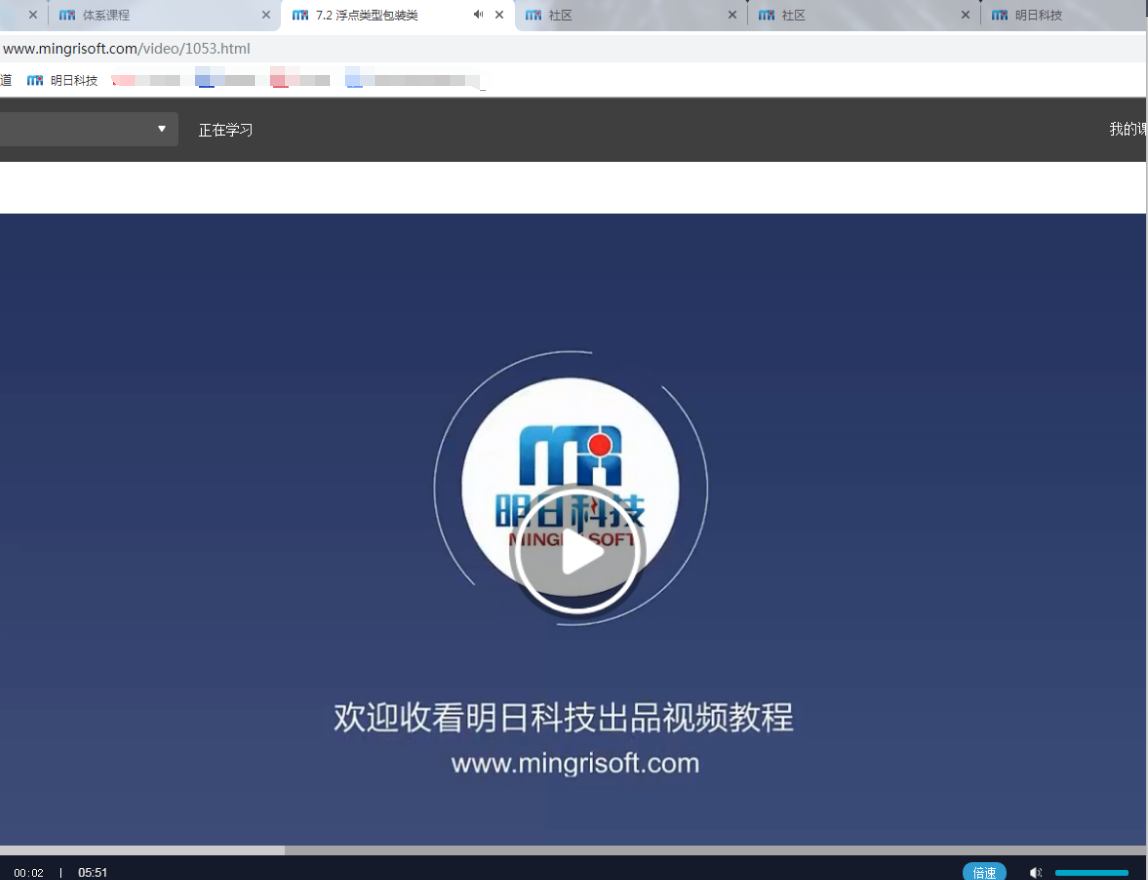The width and height of the screenshot is (1148, 880).
Task: Toggle the video player volume speaker icon
Action: [x=1035, y=873]
